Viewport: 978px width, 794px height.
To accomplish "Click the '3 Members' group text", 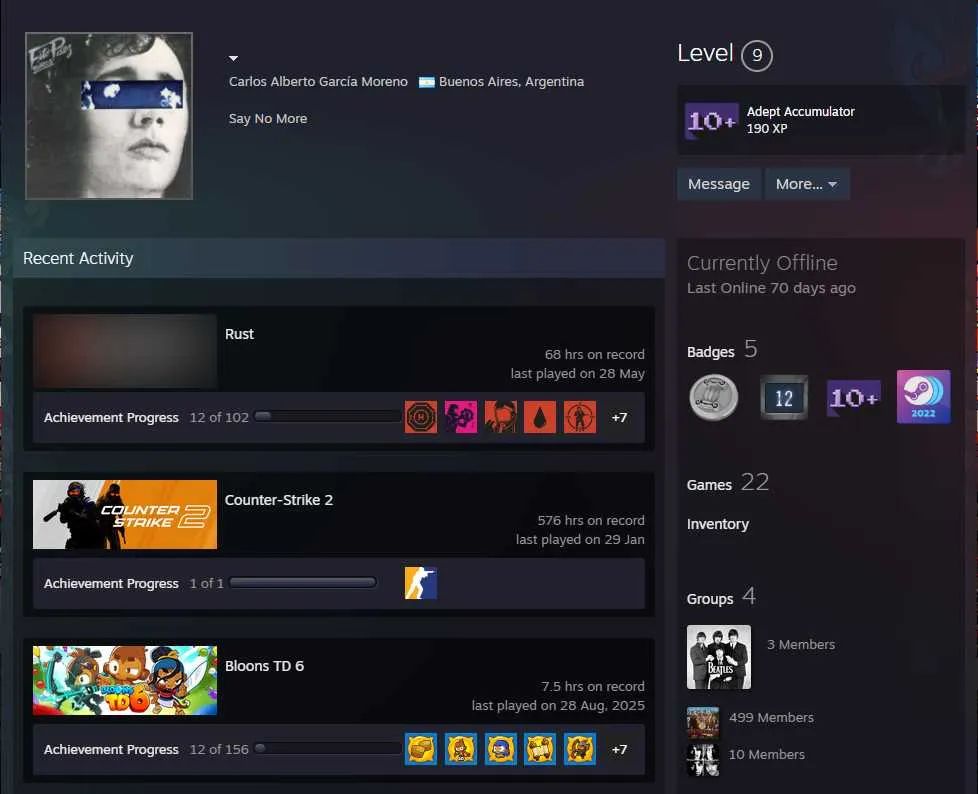I will coord(801,644).
